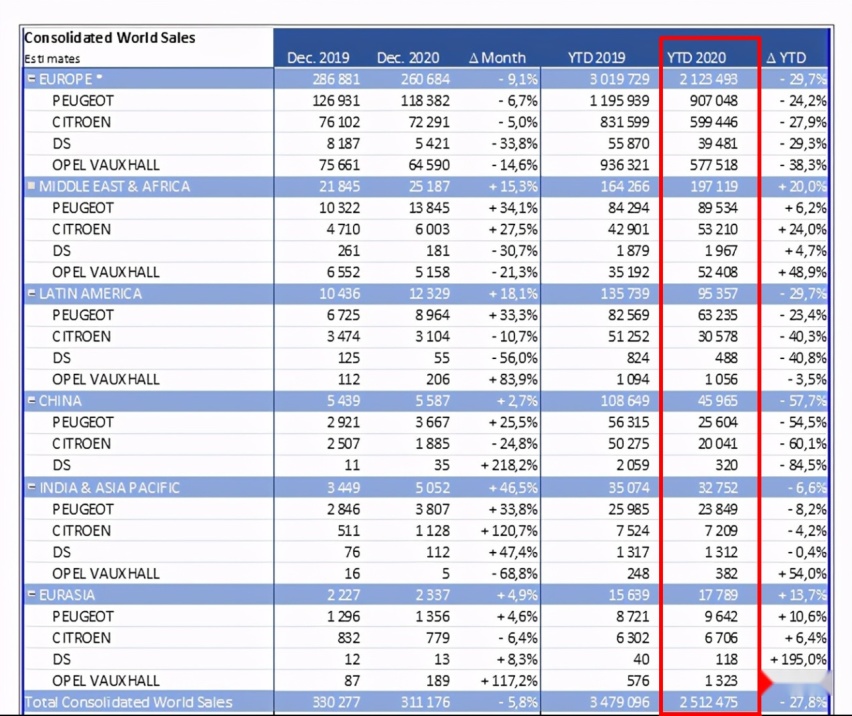Select Europe OPEL VAUXHALL YTD 2019 value 936 321
Screen dimensions: 852x716
click(624, 165)
